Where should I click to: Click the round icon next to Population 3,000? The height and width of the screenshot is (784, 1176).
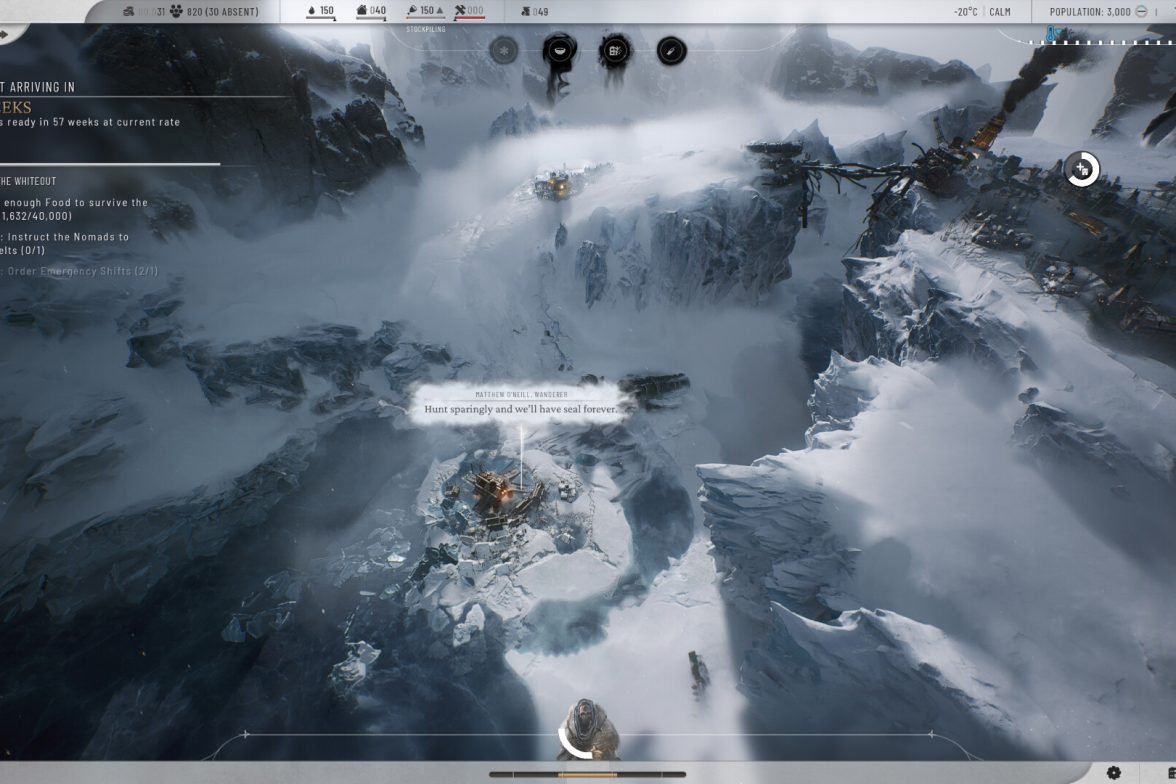[1141, 11]
